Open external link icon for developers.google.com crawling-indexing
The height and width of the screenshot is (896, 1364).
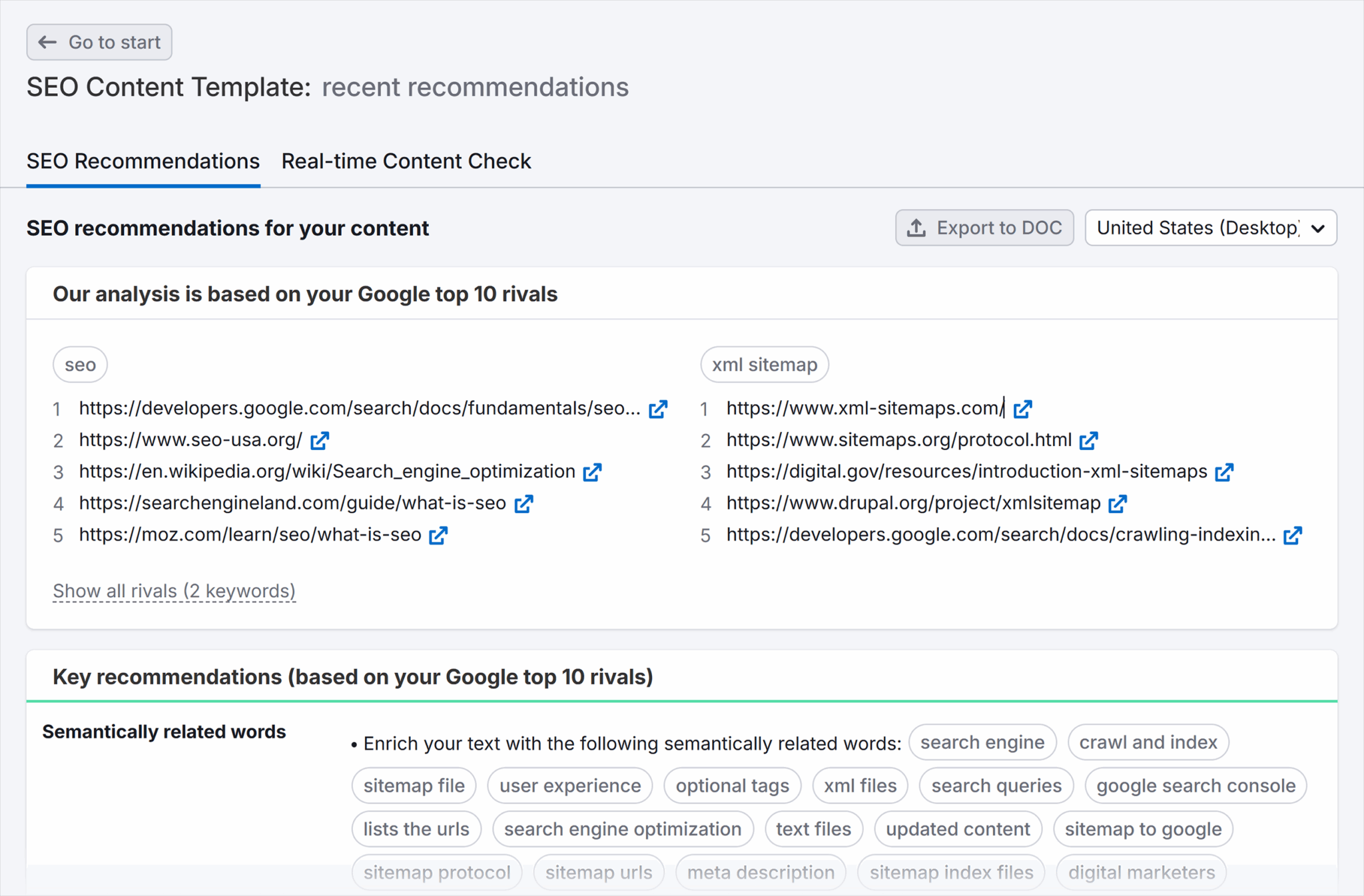click(x=1293, y=535)
